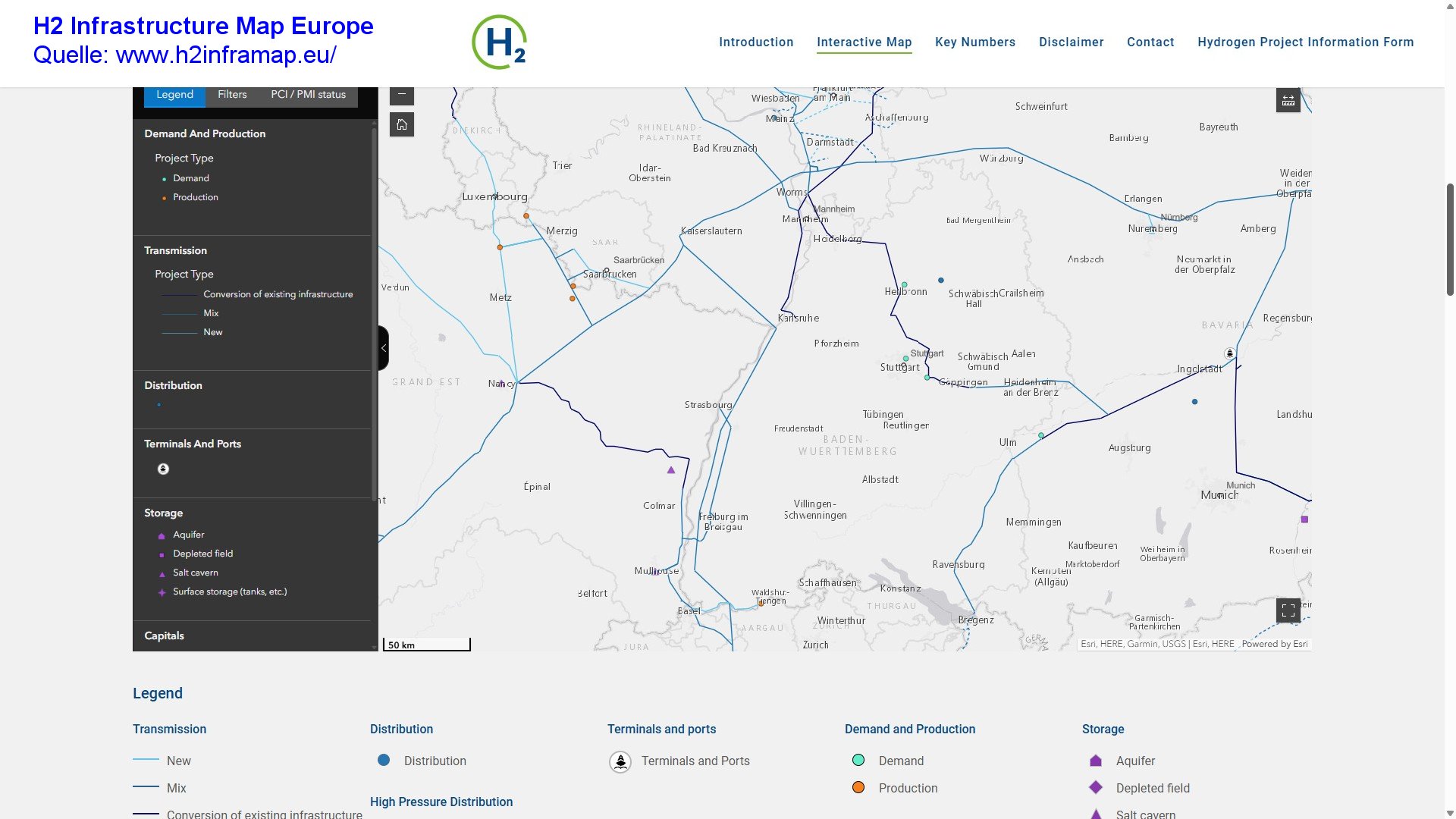Click the map home extent button
This screenshot has width=1456, height=819.
pyautogui.click(x=402, y=124)
